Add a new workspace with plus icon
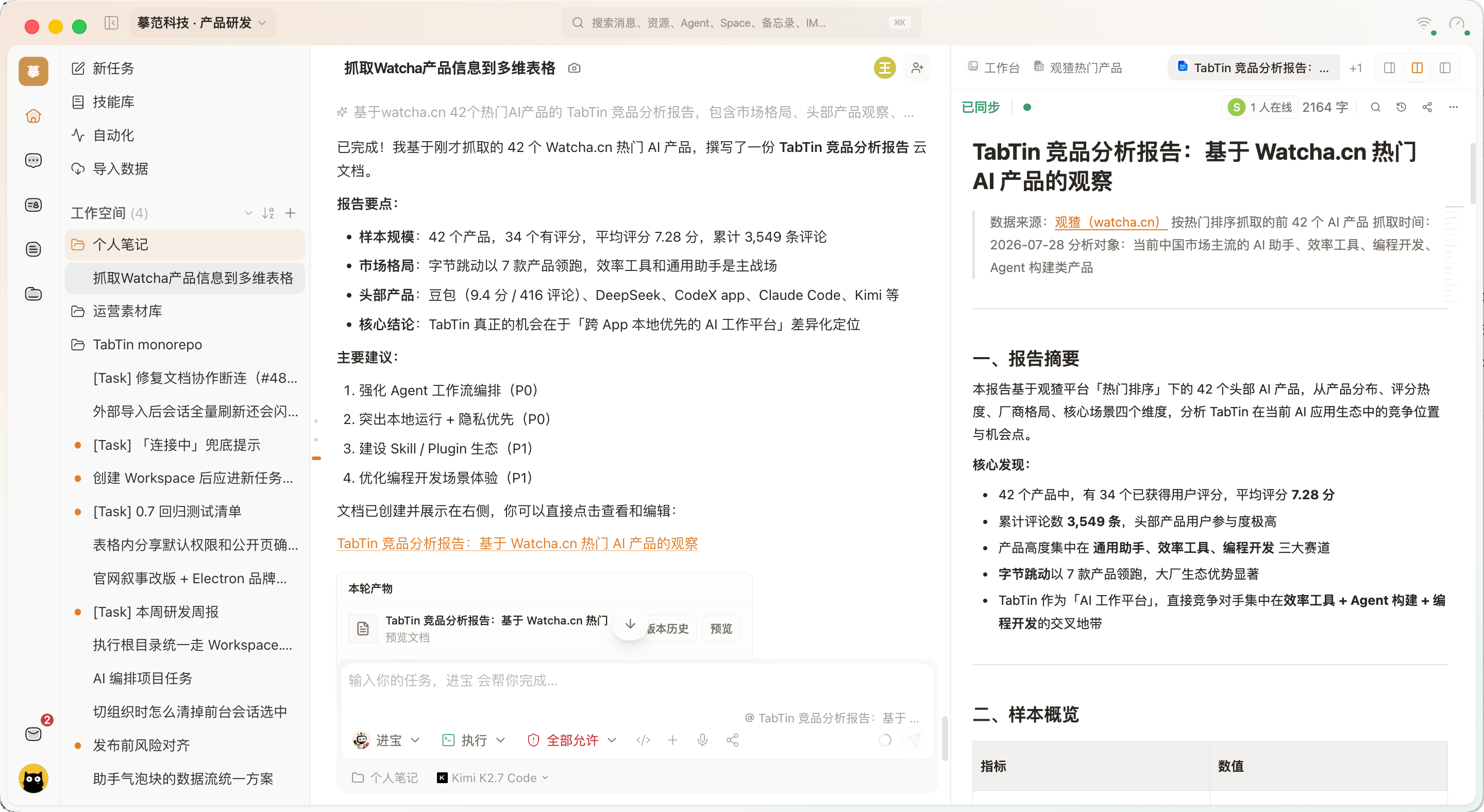 point(290,213)
